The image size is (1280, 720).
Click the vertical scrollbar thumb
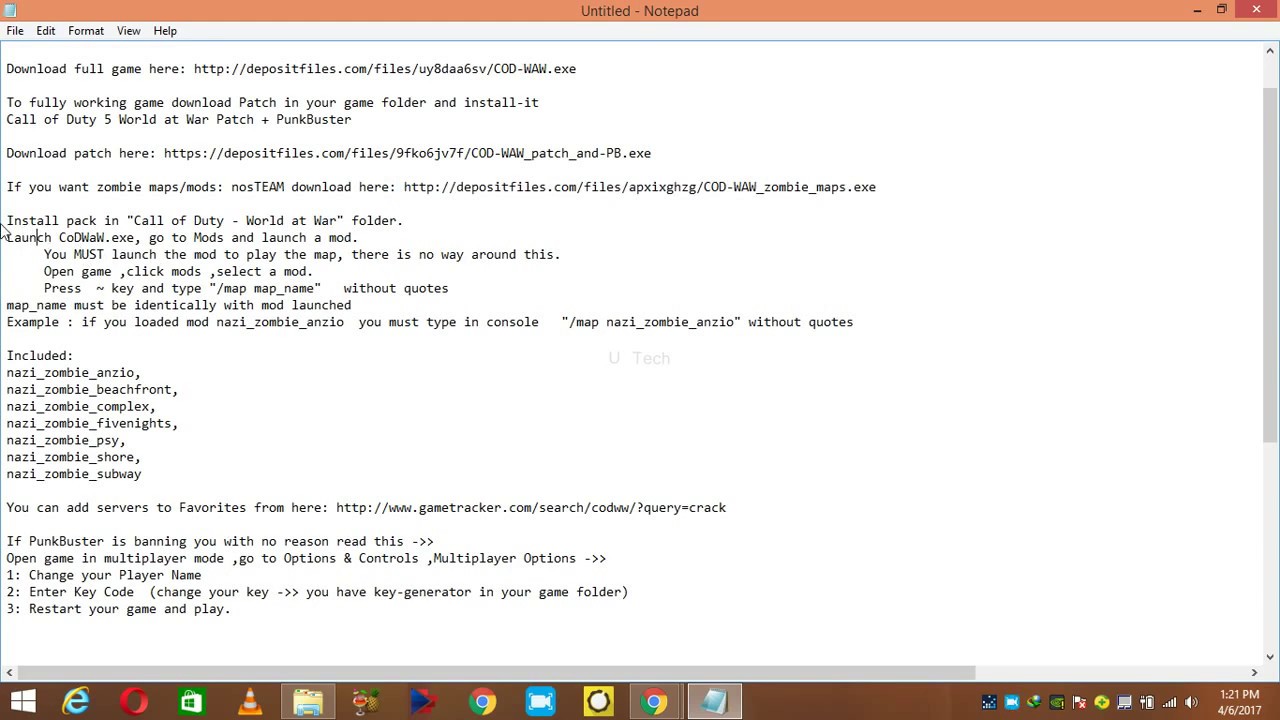1271,265
